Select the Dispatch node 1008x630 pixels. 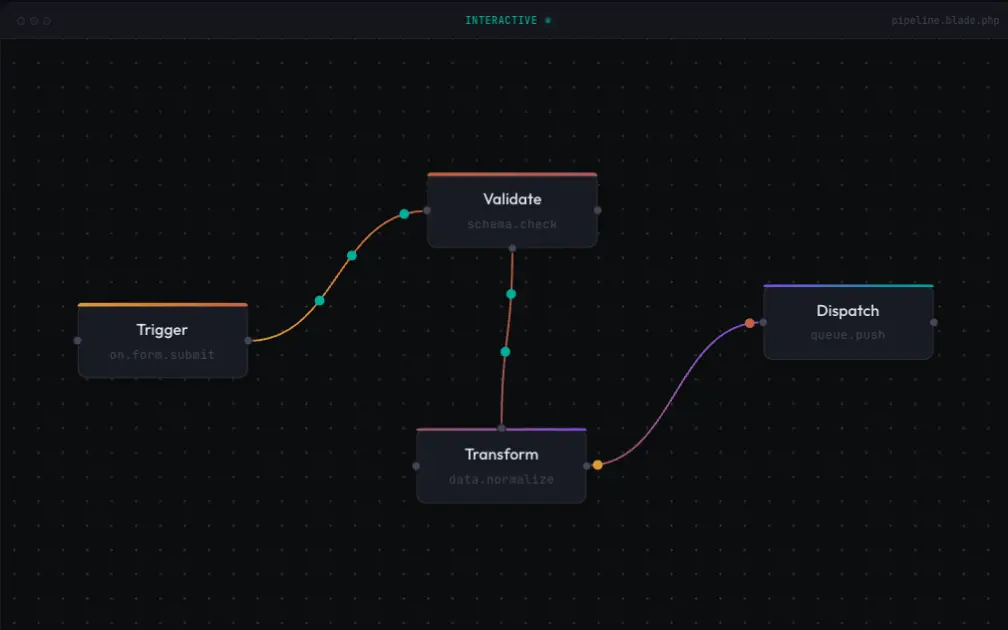tap(848, 322)
